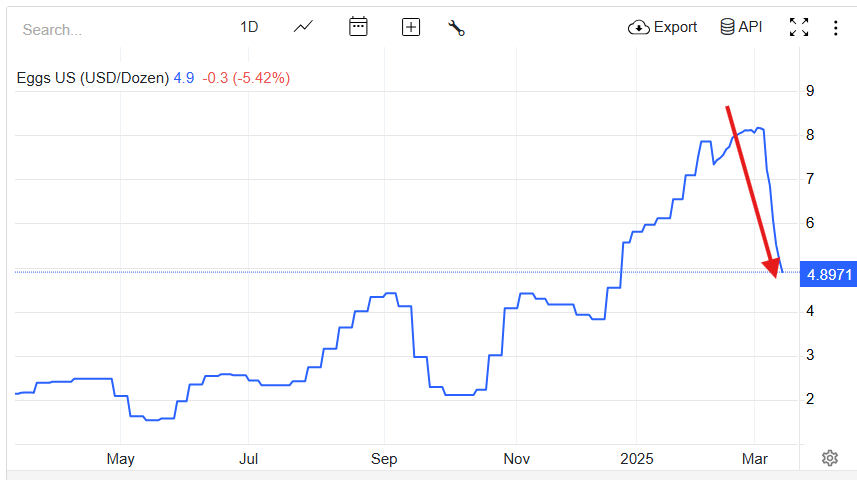The height and width of the screenshot is (480, 857).
Task: Open chart settings gear icon
Action: coord(829,458)
